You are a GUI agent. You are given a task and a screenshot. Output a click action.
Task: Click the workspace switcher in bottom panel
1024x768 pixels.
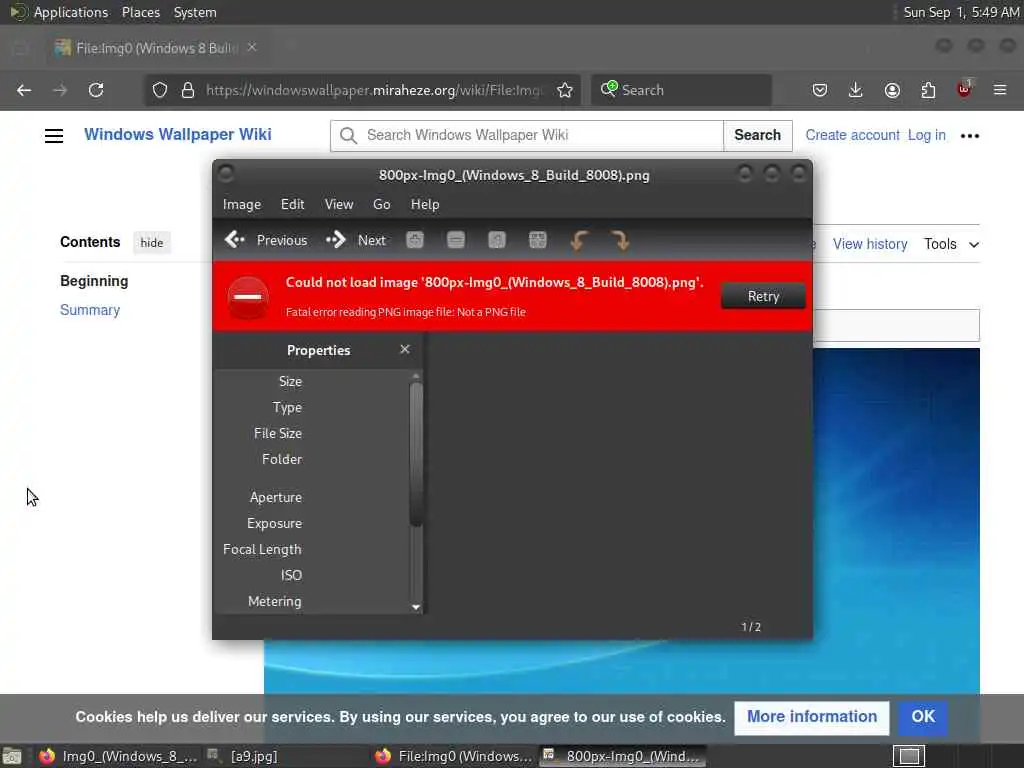(x=909, y=756)
